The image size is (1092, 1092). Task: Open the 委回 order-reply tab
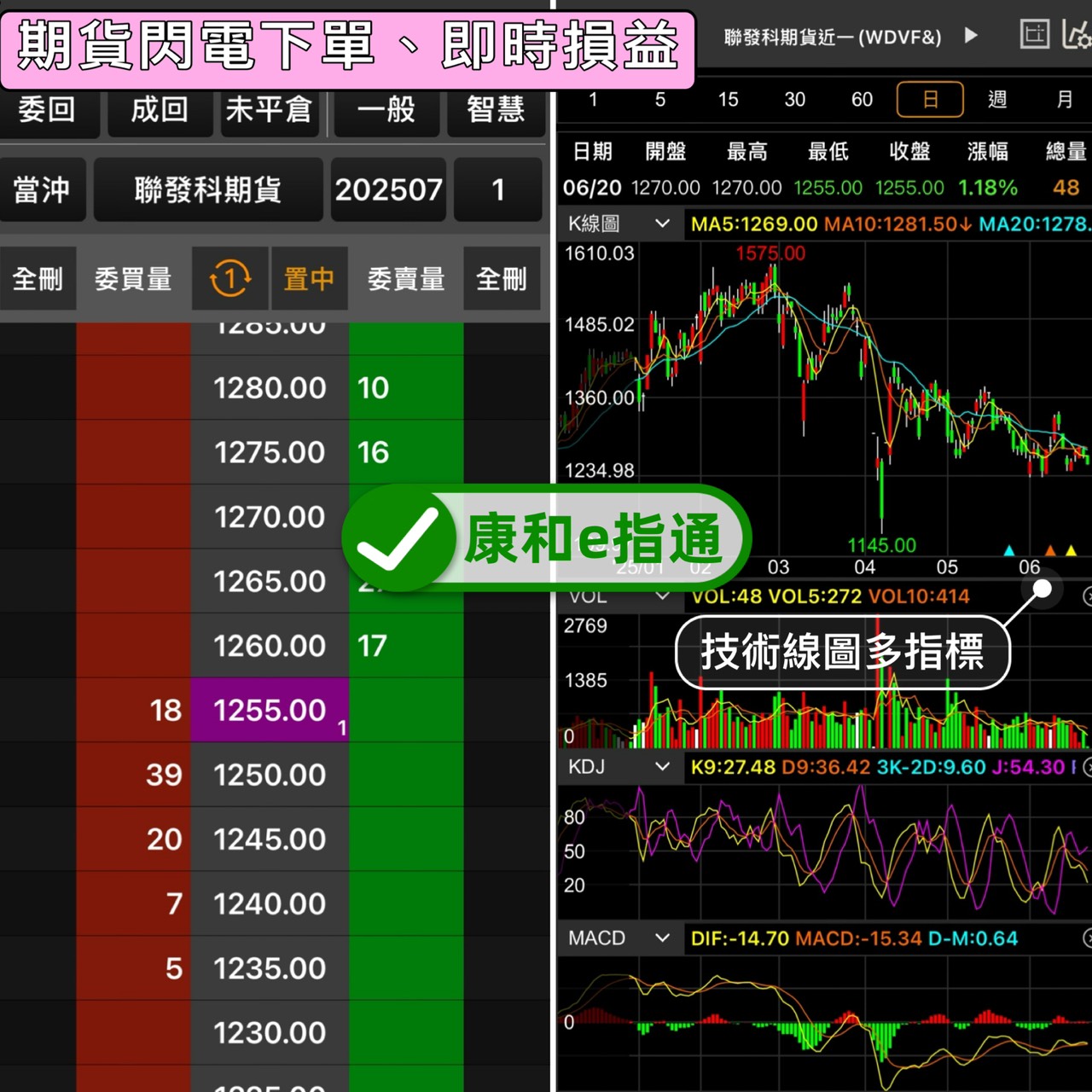pyautogui.click(x=49, y=111)
